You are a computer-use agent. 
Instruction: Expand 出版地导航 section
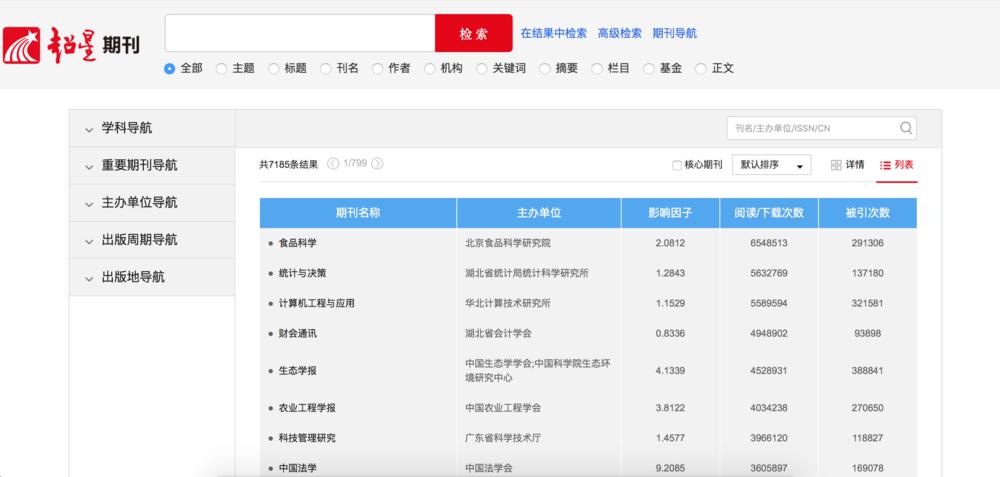152,277
